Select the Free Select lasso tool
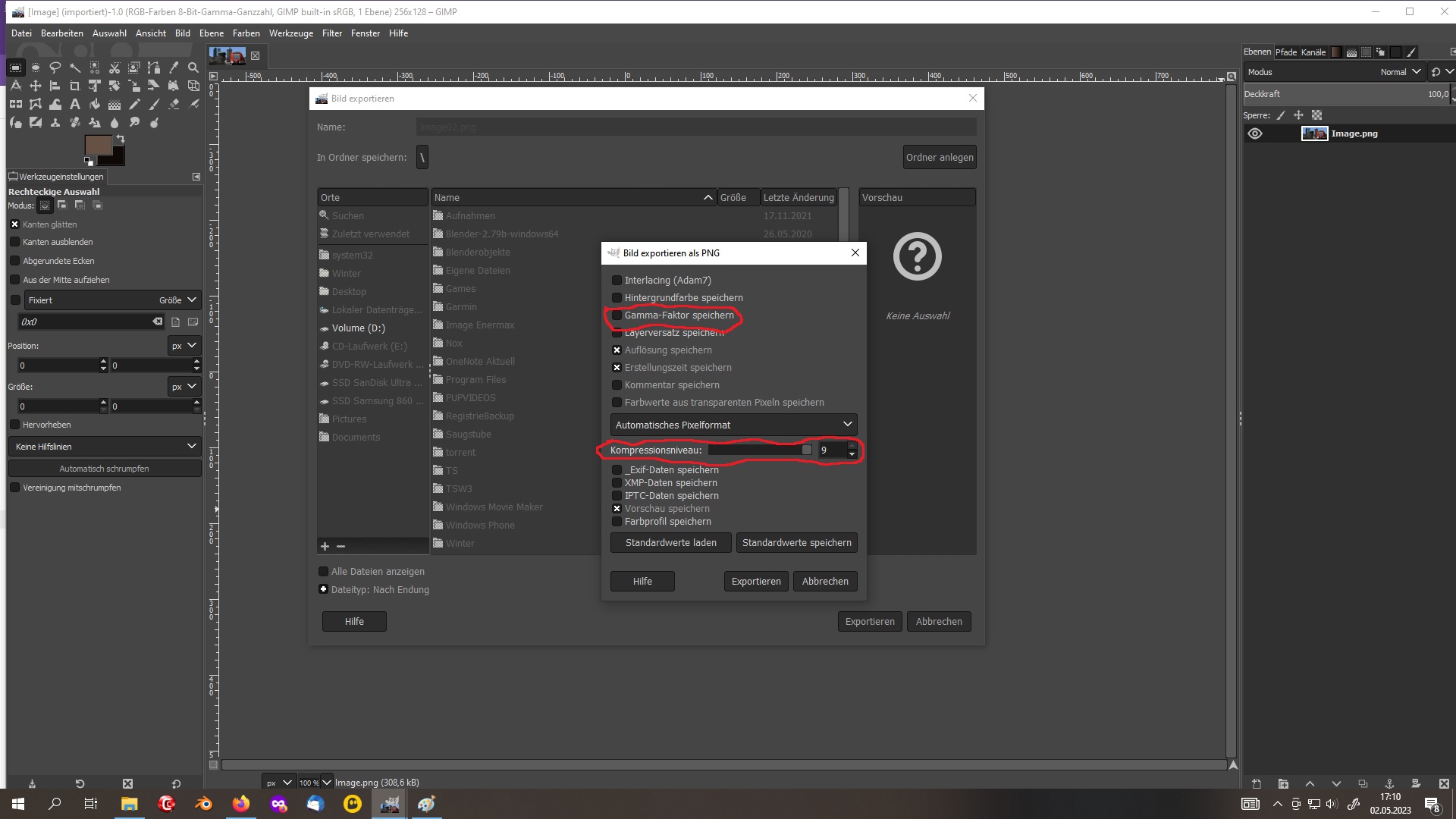1456x819 pixels. tap(55, 67)
